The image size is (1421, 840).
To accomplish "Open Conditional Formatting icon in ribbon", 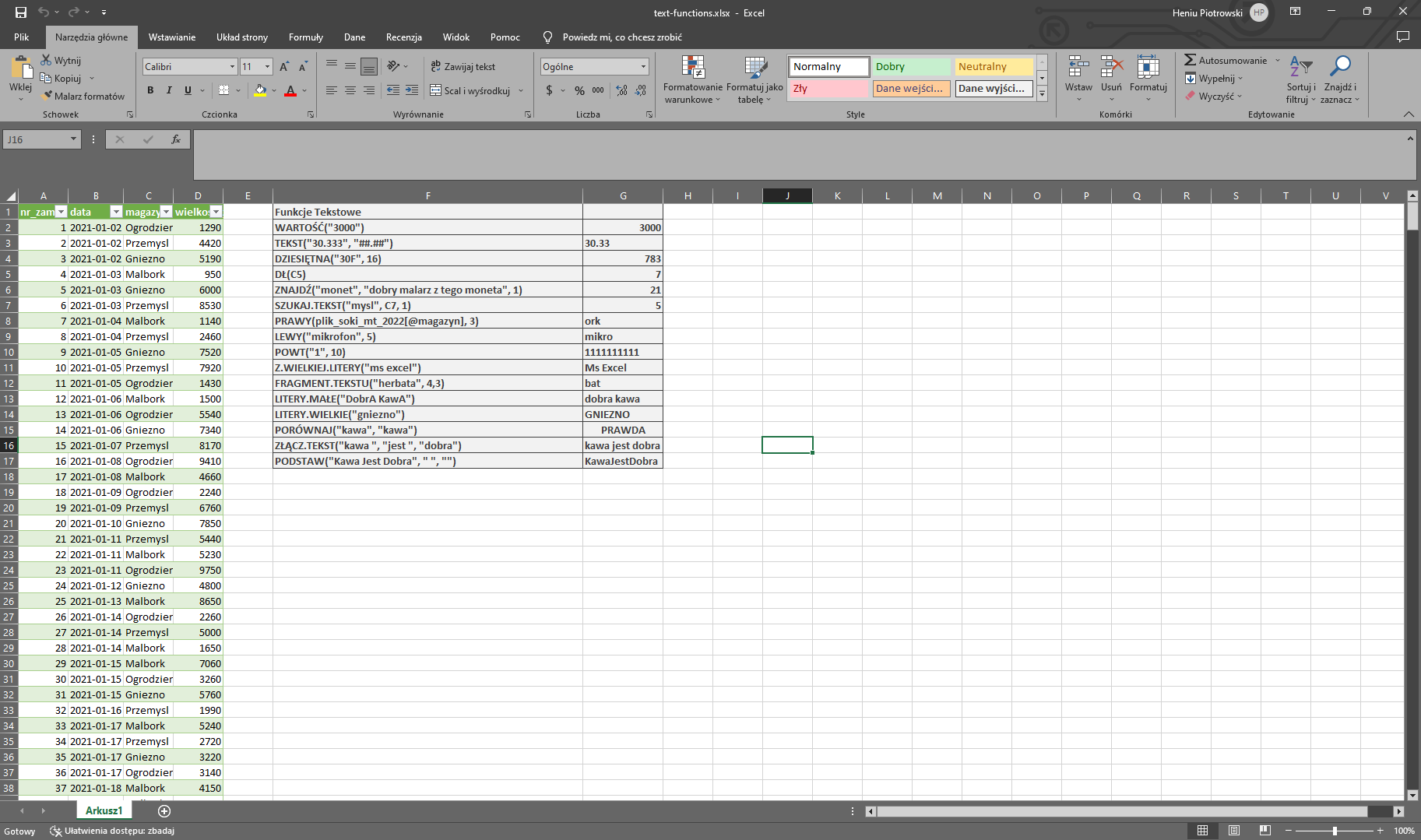I will [x=692, y=69].
